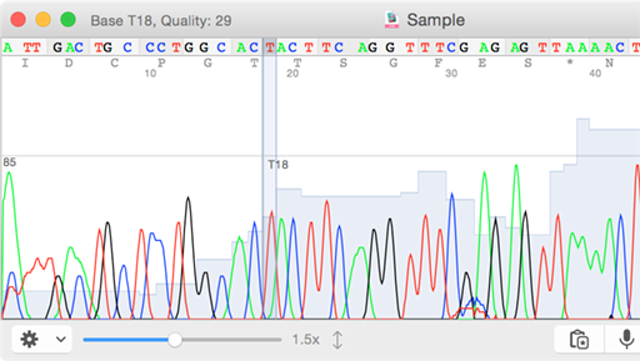Click the T18 trace label
Viewport: 640px width, 361px height.
pyautogui.click(x=278, y=165)
